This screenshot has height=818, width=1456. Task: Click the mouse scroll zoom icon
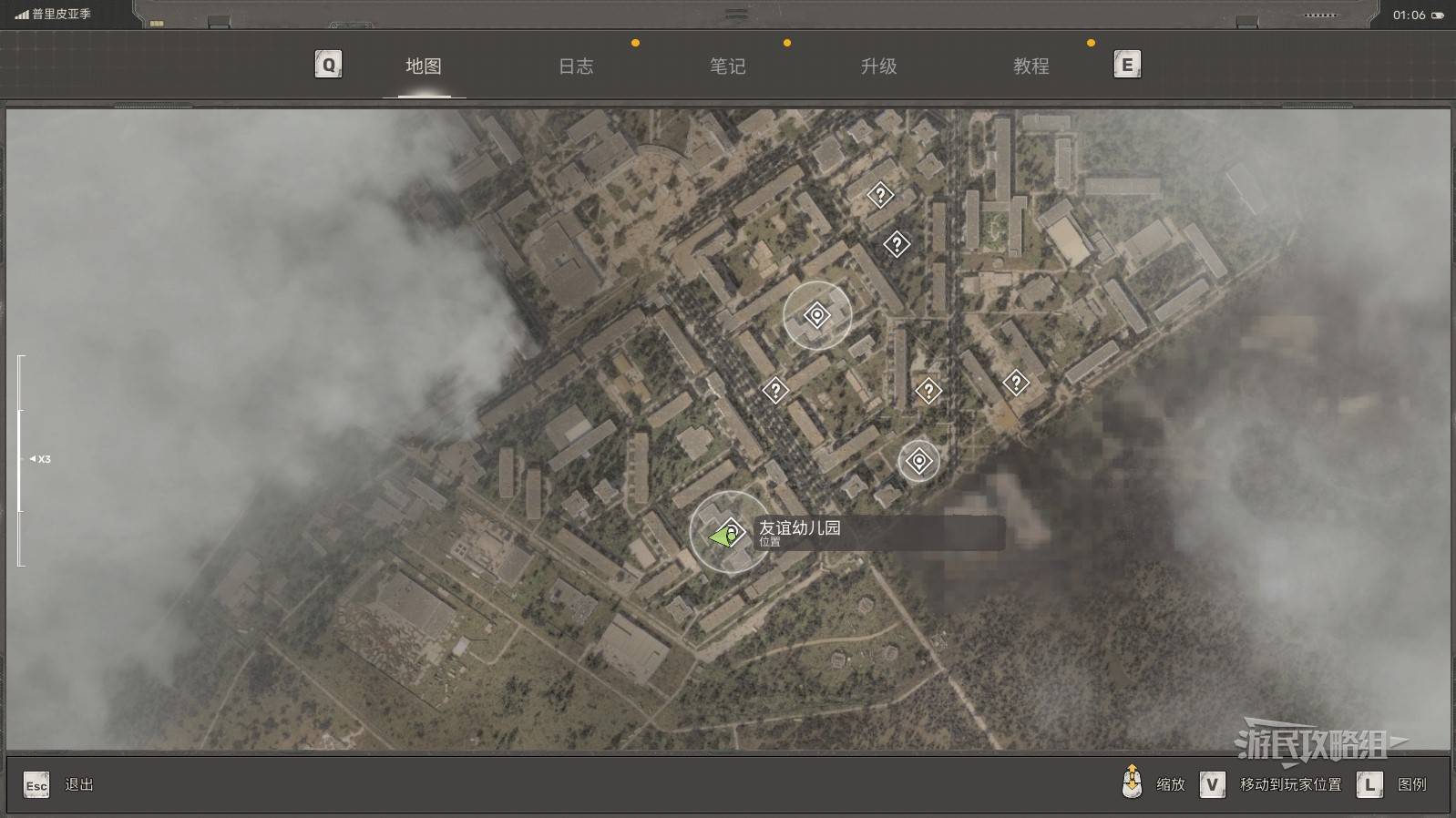coord(1132,782)
